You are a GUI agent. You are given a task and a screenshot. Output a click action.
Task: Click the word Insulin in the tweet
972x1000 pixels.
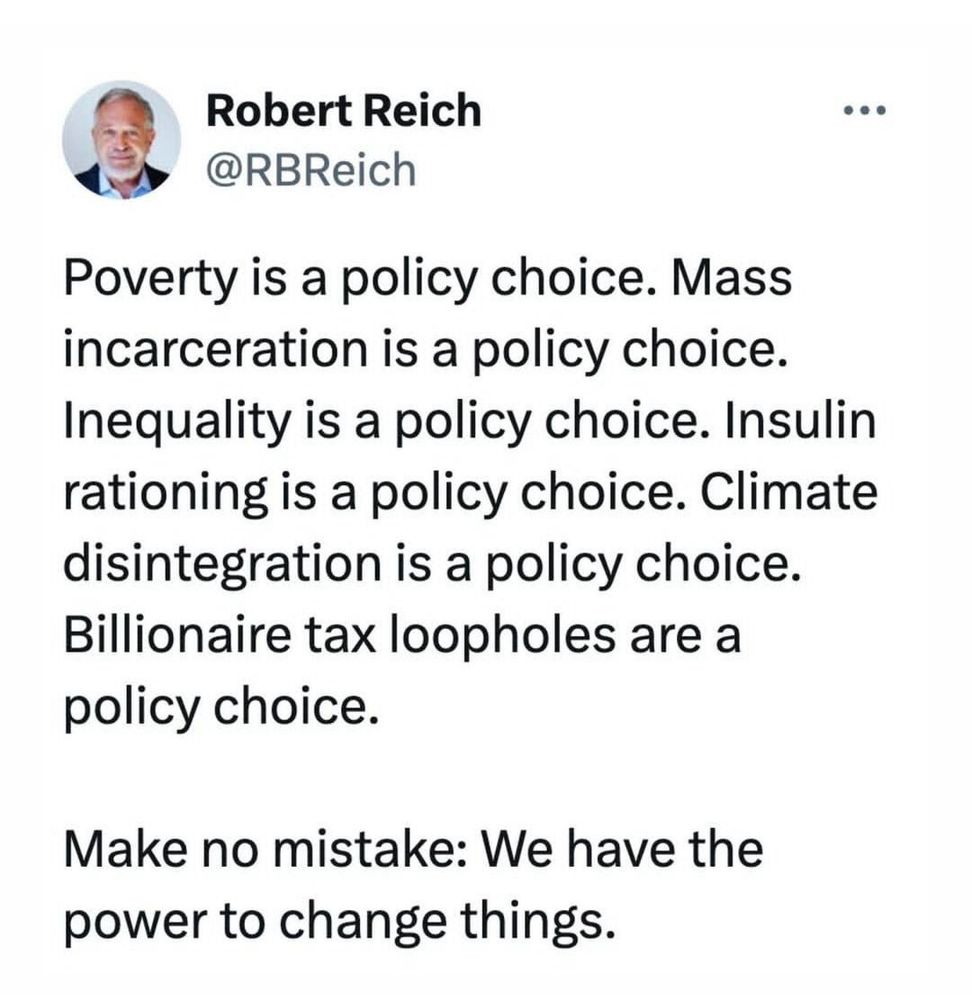(800, 420)
